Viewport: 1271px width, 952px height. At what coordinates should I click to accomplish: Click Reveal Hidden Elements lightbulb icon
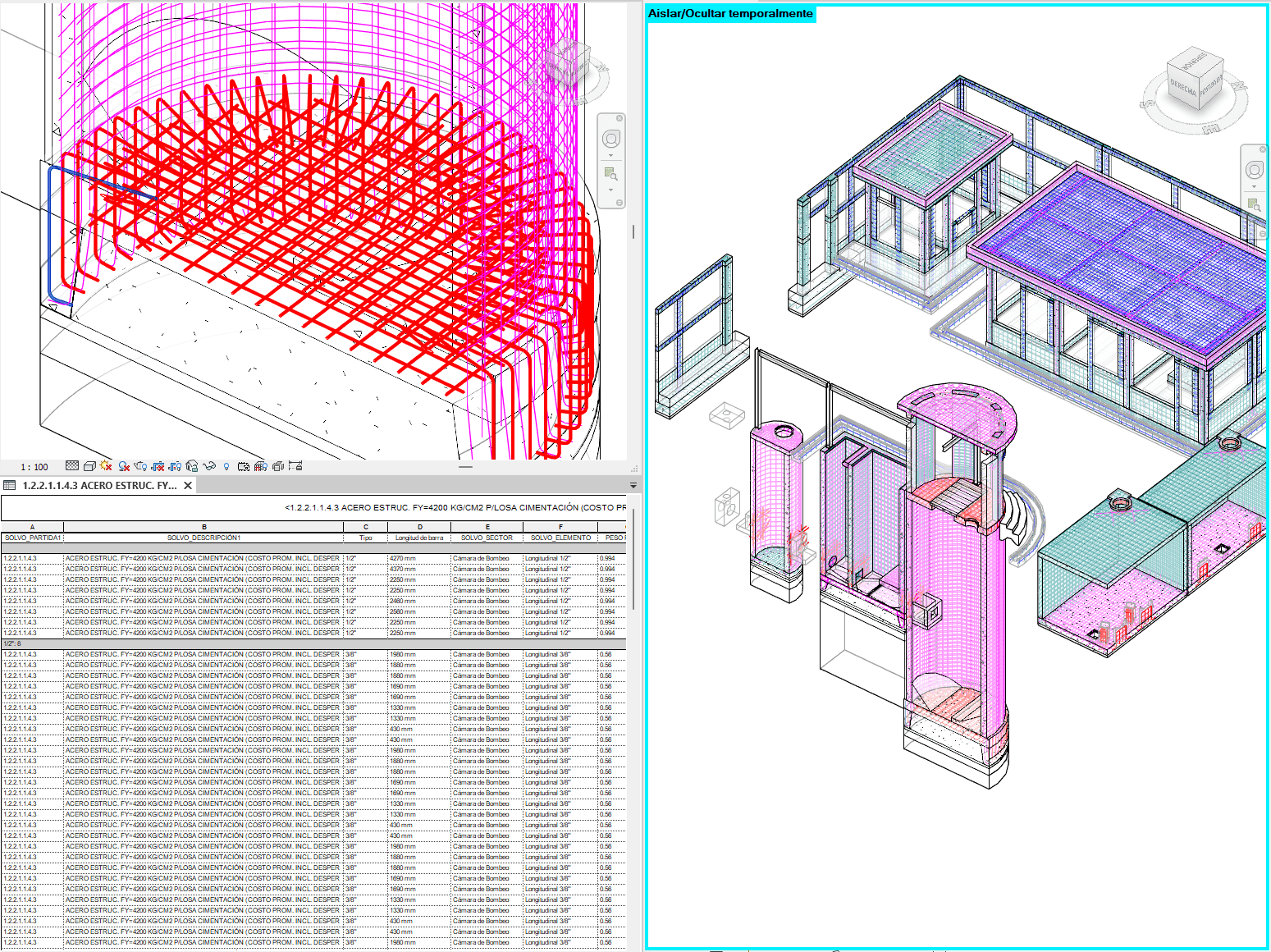(226, 466)
